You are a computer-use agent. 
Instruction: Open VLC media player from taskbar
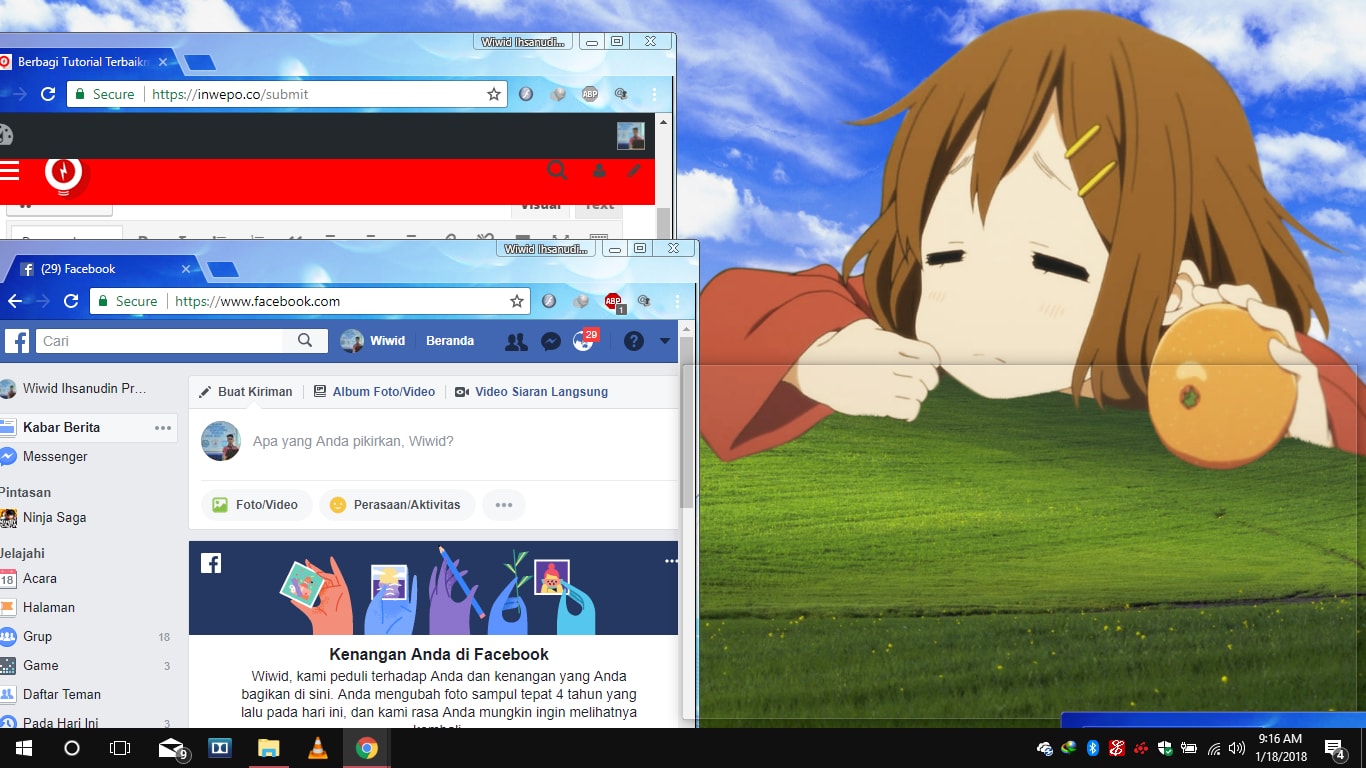point(317,748)
